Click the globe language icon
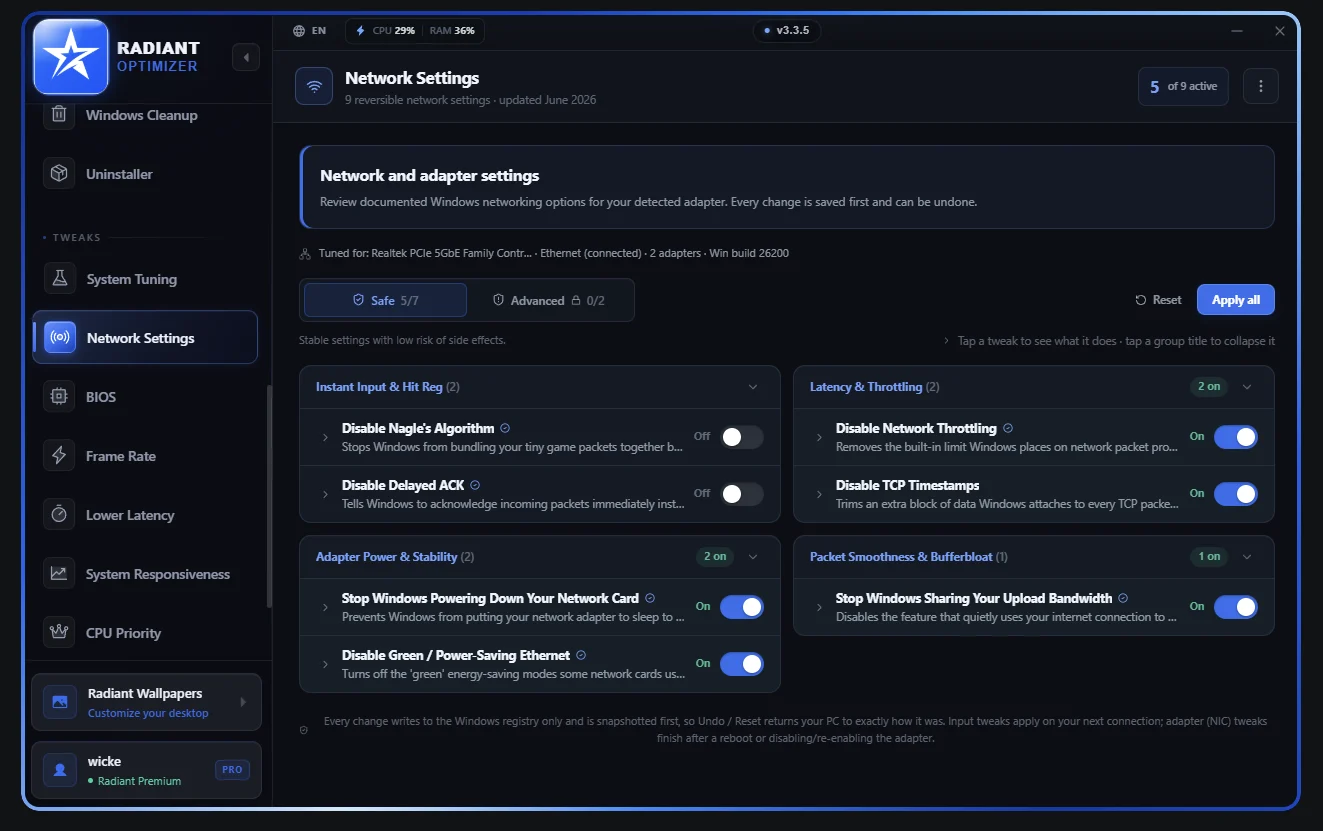Viewport: 1323px width, 831px height. click(x=299, y=31)
